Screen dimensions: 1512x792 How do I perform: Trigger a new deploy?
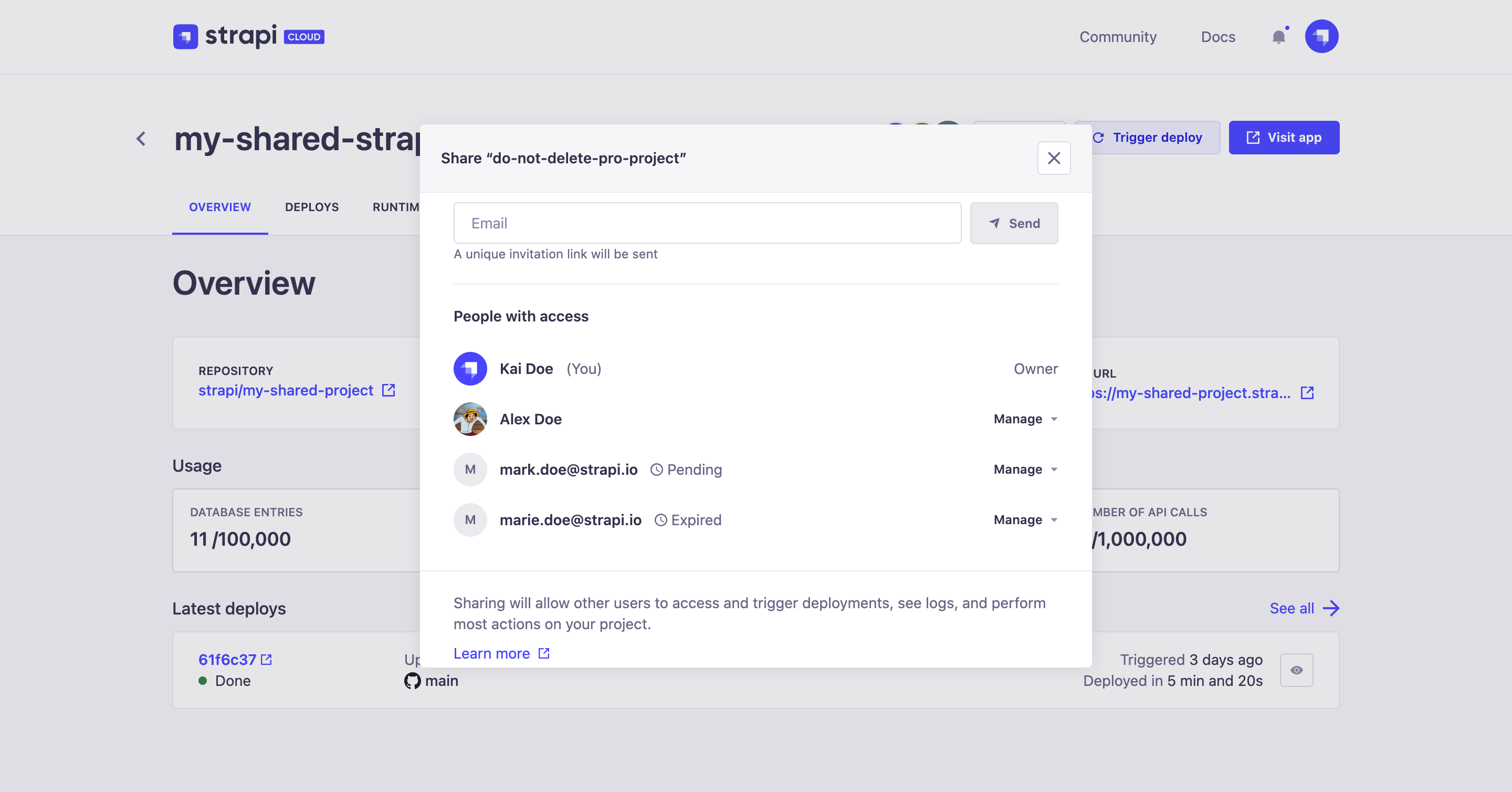click(1148, 137)
